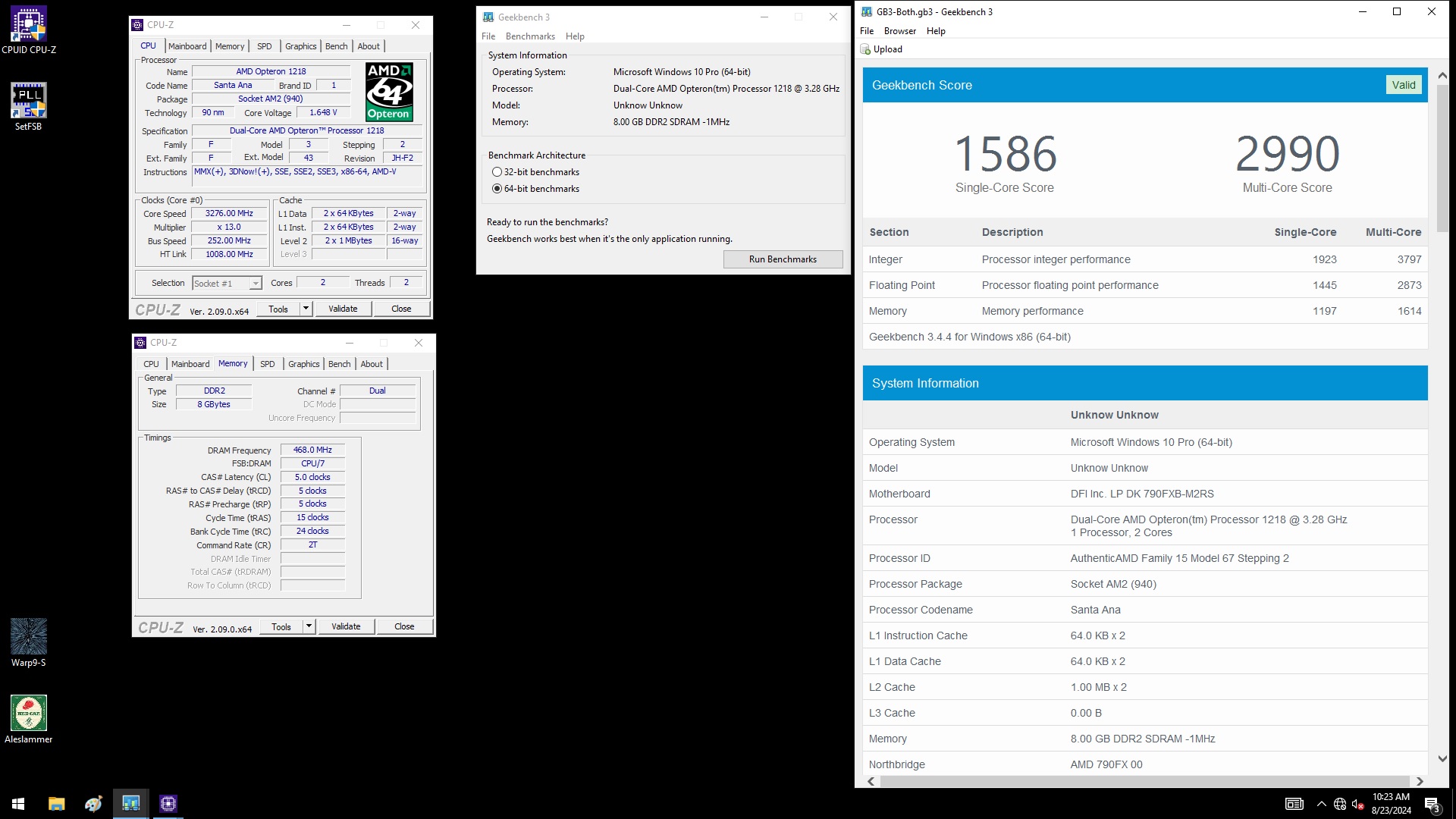This screenshot has width=1456, height=819.
Task: Click the Processor Codename Santa Ana row
Action: [1145, 610]
